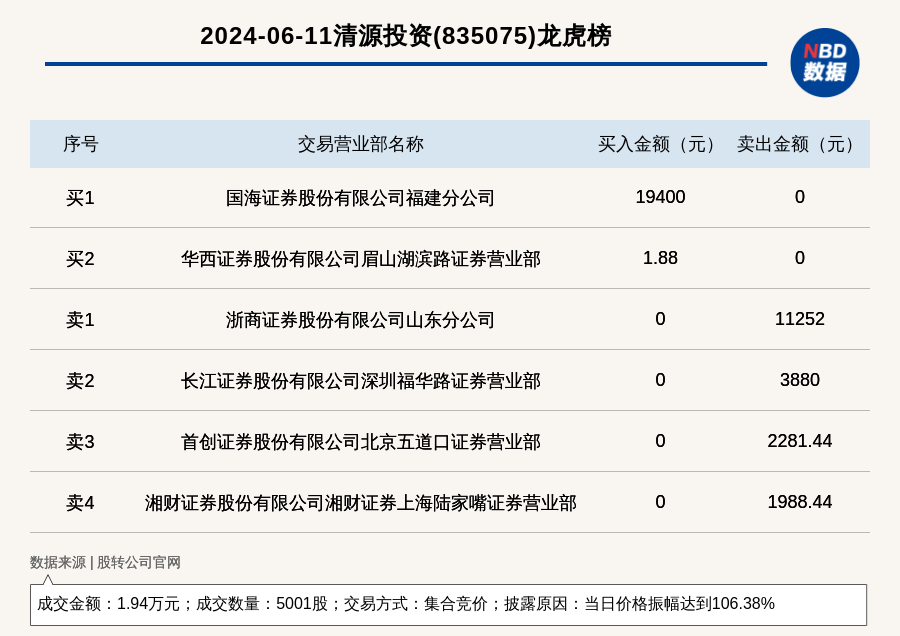Click the 1.88 buy amount cell
This screenshot has width=900, height=636.
coord(660,258)
